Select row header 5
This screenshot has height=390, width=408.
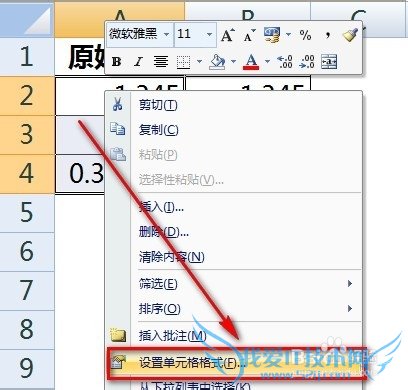27,213
